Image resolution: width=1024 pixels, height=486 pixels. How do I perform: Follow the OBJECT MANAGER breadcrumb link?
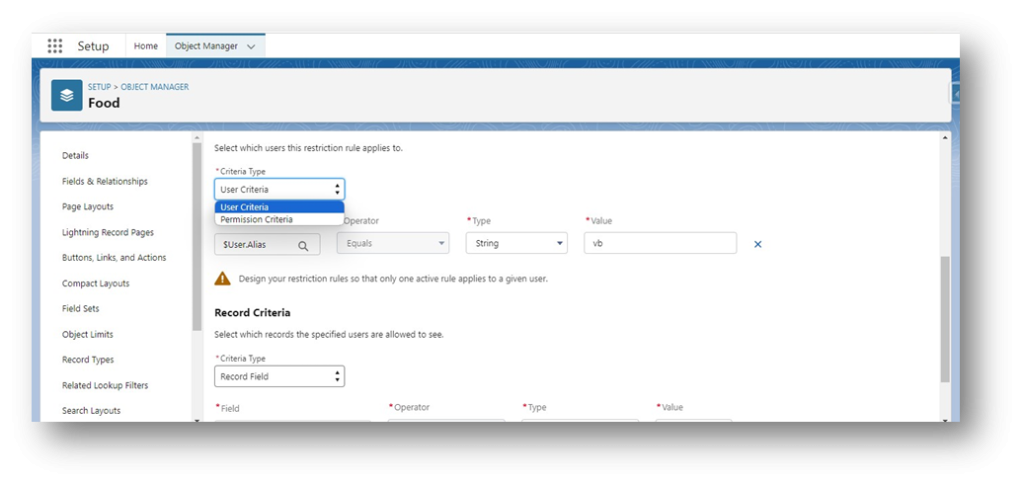[x=155, y=87]
